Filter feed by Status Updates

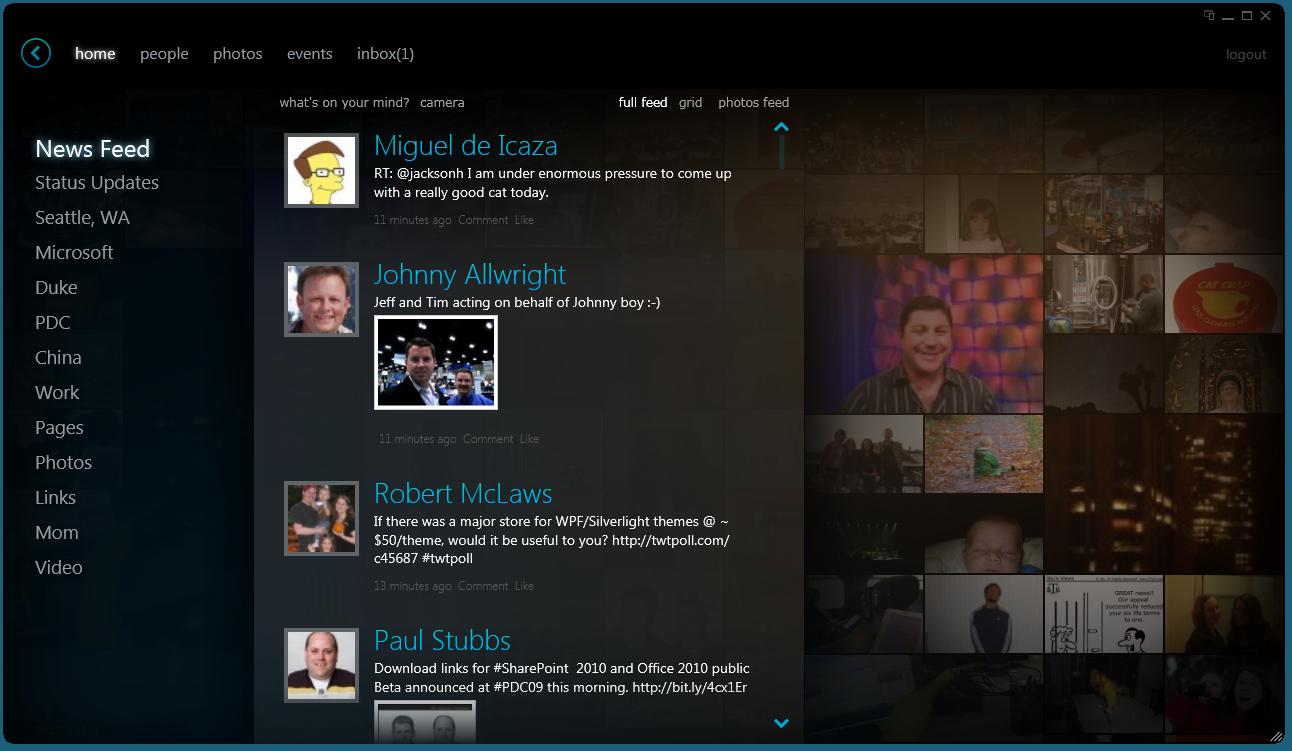pyautogui.click(x=97, y=183)
